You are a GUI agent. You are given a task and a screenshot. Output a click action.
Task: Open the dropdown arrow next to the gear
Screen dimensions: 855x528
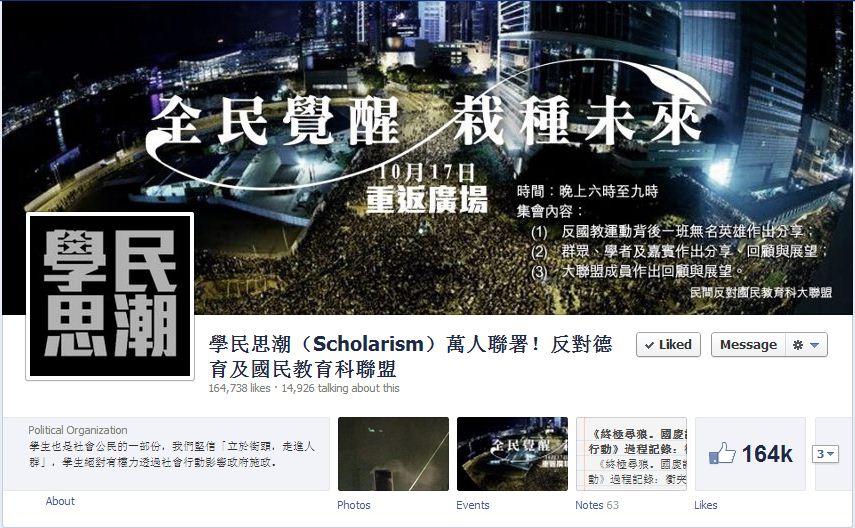point(815,345)
